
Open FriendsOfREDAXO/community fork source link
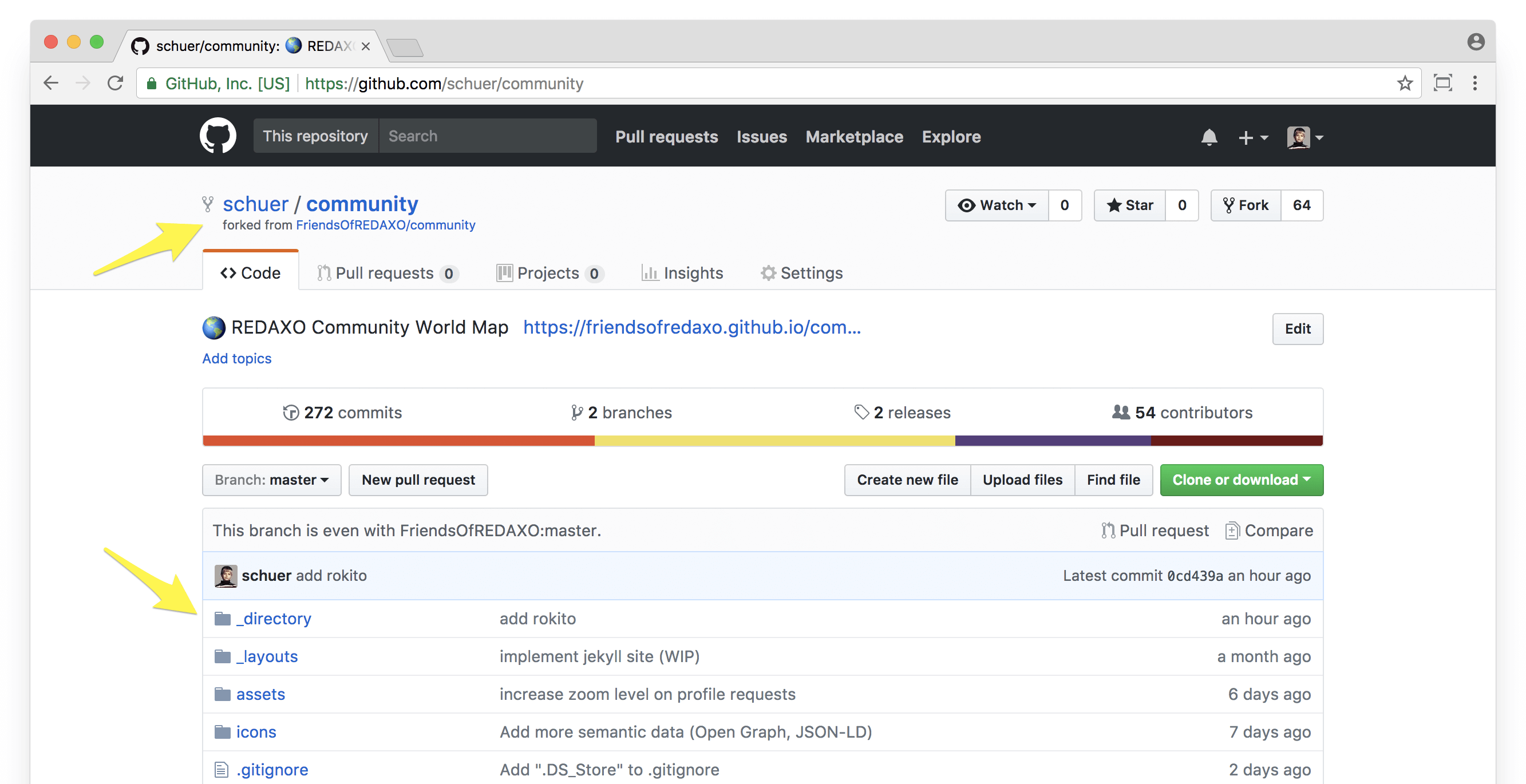point(385,225)
